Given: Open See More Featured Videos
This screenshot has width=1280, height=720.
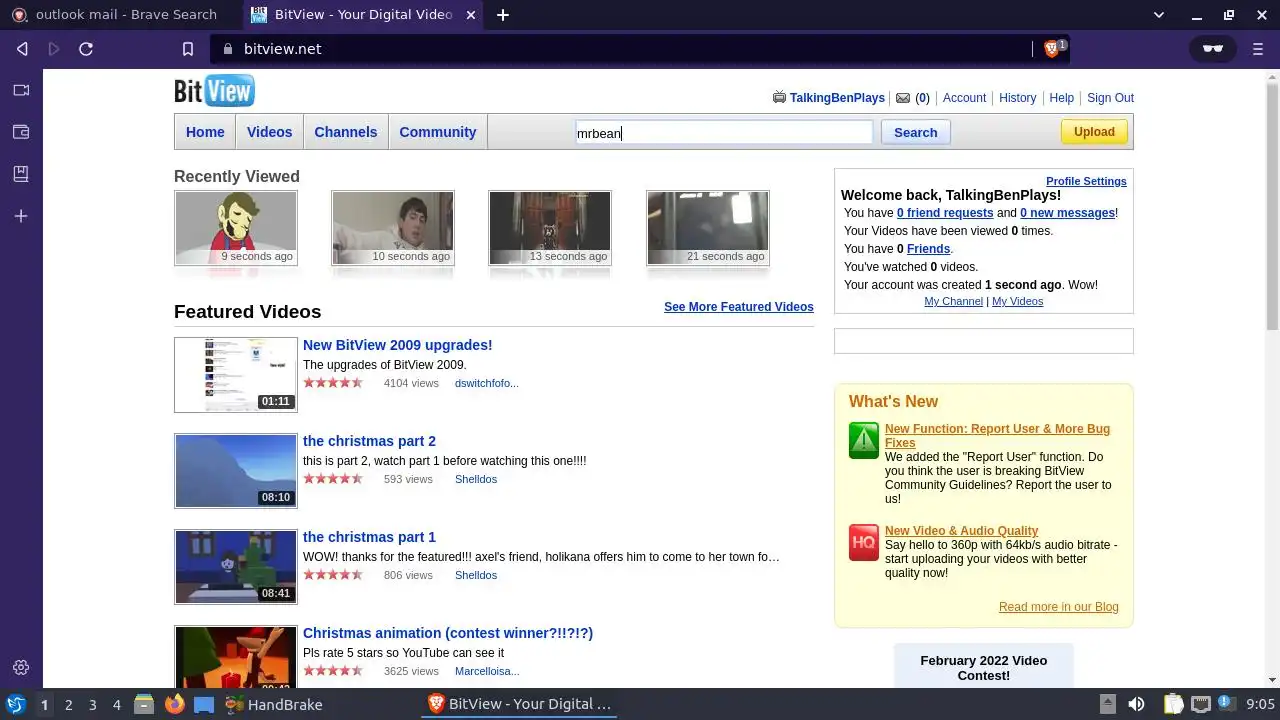Looking at the screenshot, I should [x=739, y=307].
